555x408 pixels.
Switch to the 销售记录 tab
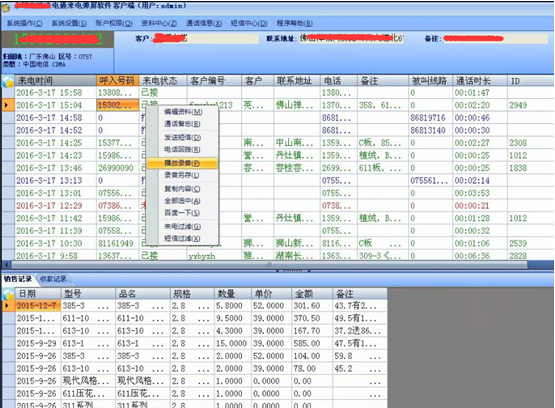coord(18,279)
